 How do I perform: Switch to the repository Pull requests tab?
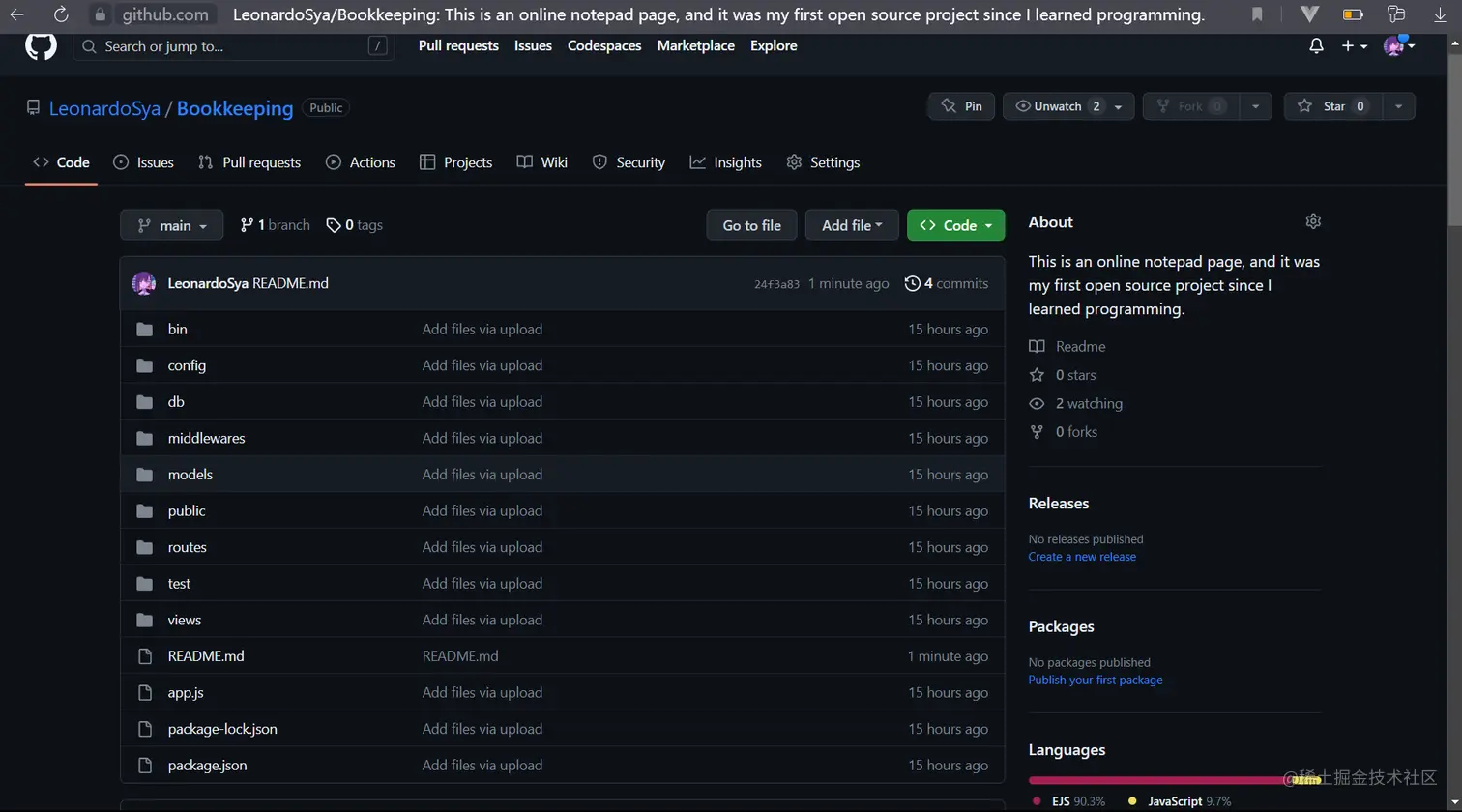(249, 162)
